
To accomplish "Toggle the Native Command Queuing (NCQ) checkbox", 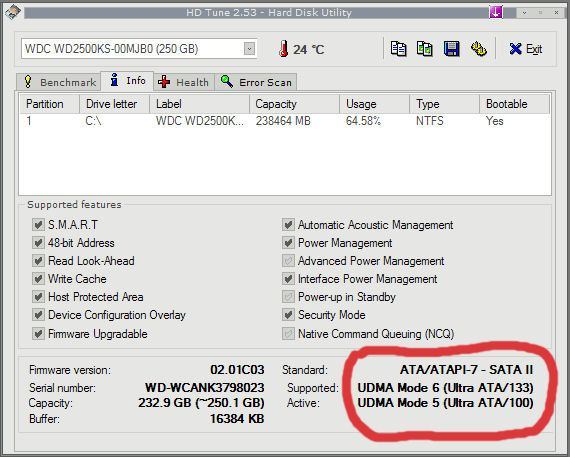I will 288,334.
